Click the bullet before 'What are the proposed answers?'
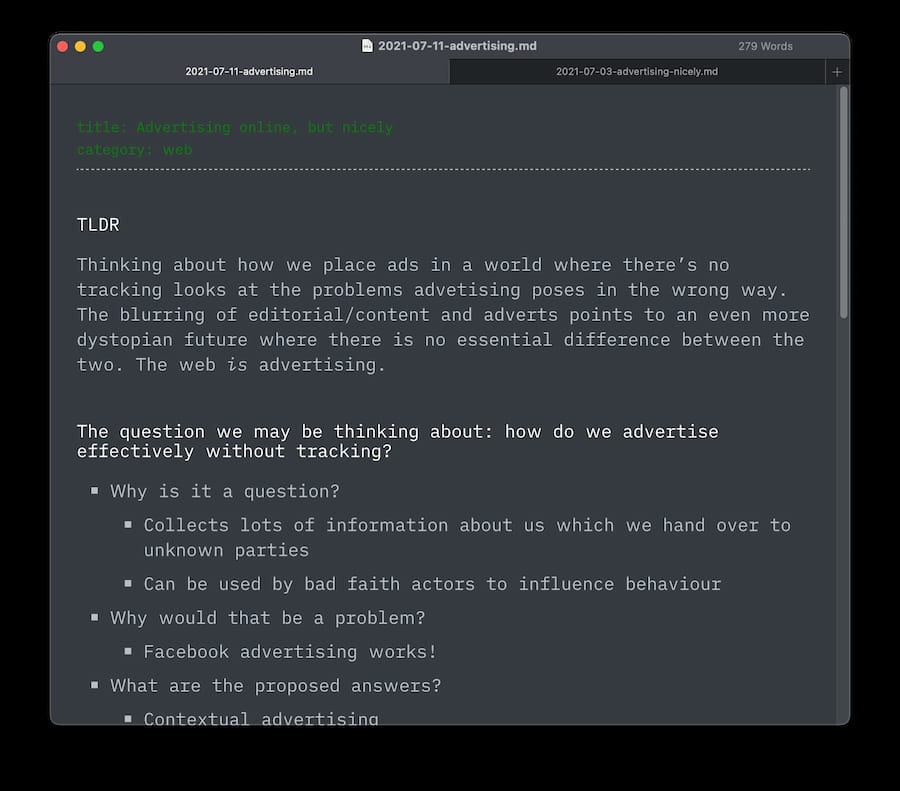Screen dimensions: 900x791 tap(95, 685)
